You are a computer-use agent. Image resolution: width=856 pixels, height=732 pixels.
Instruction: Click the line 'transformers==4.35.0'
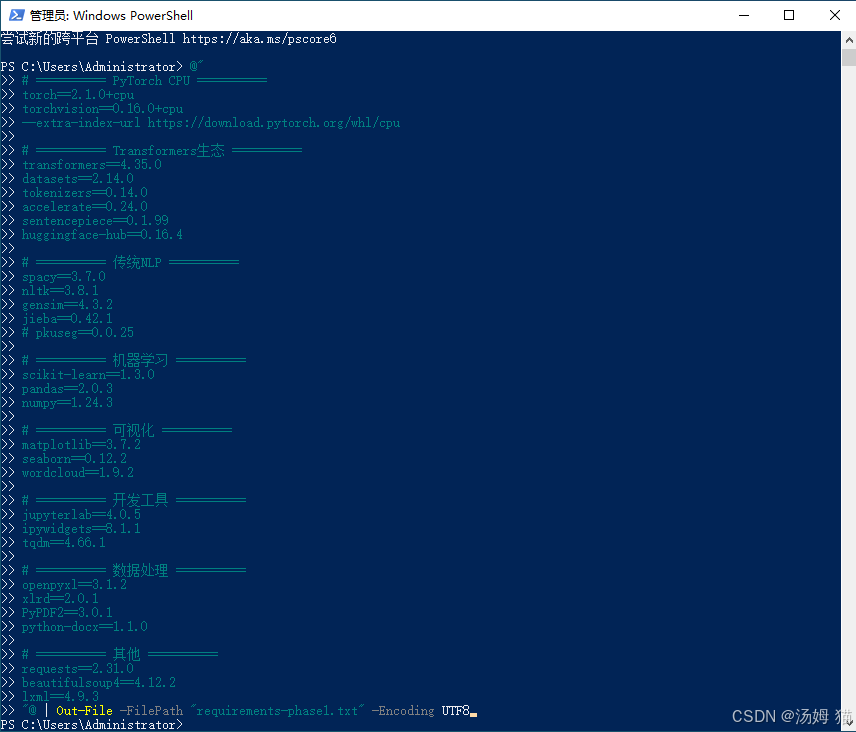click(x=92, y=165)
